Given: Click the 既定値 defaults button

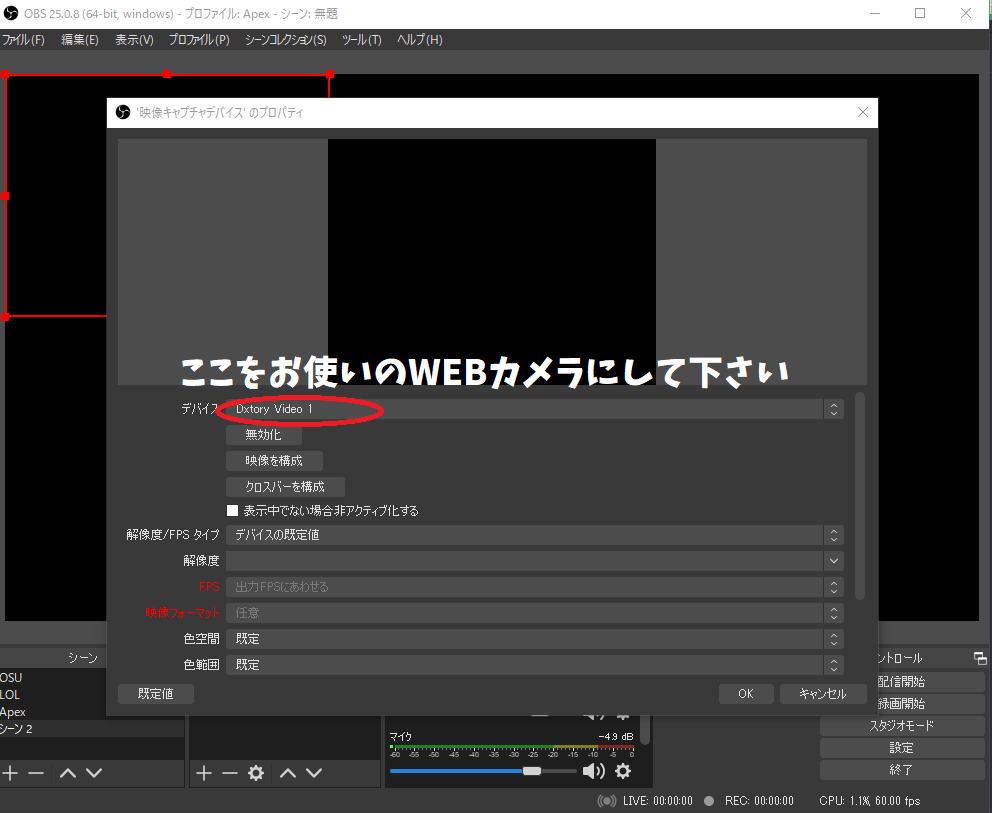Looking at the screenshot, I should click(156, 693).
